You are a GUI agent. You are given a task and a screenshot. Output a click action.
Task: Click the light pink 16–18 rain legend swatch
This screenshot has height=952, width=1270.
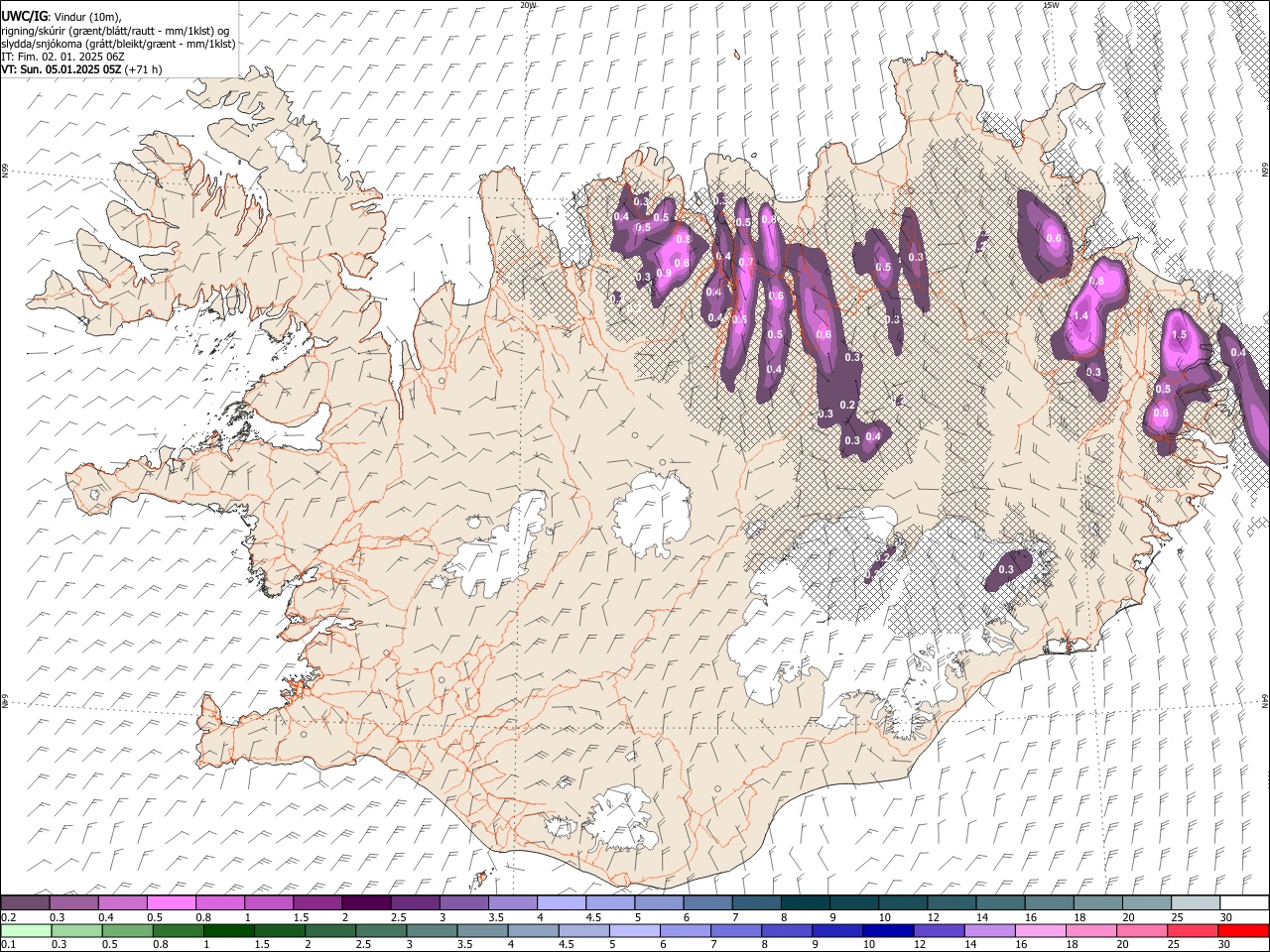1040,930
